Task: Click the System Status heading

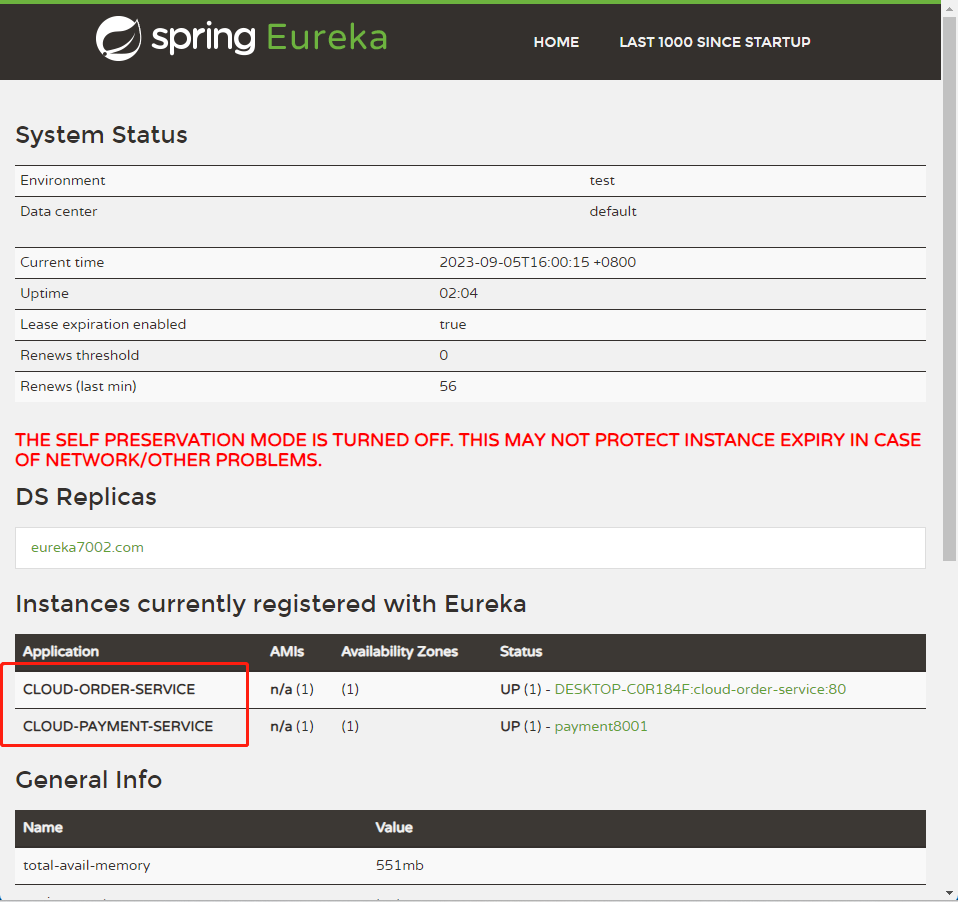Action: [x=101, y=135]
